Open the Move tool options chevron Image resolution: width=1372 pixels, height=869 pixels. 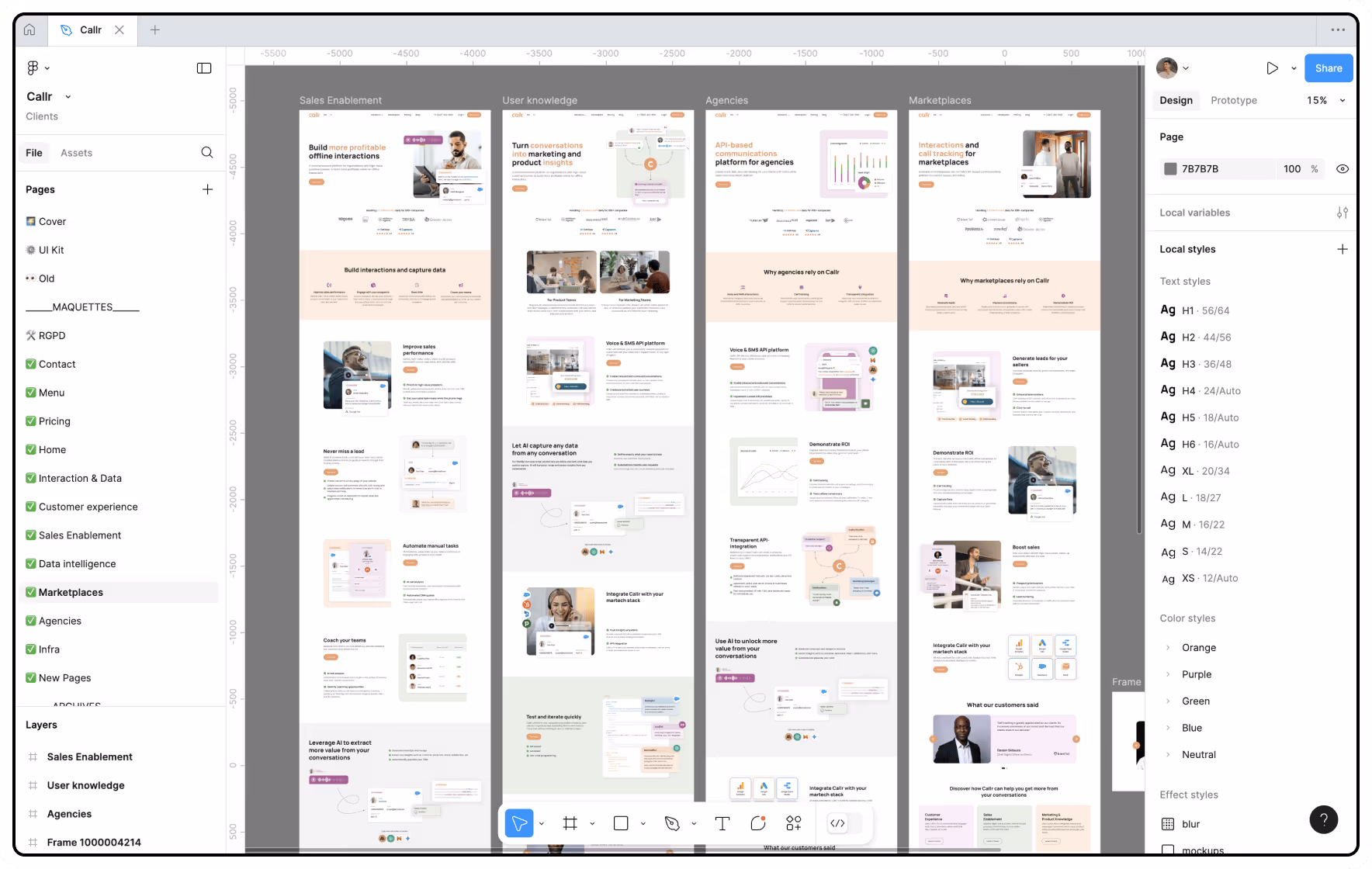pyautogui.click(x=542, y=823)
